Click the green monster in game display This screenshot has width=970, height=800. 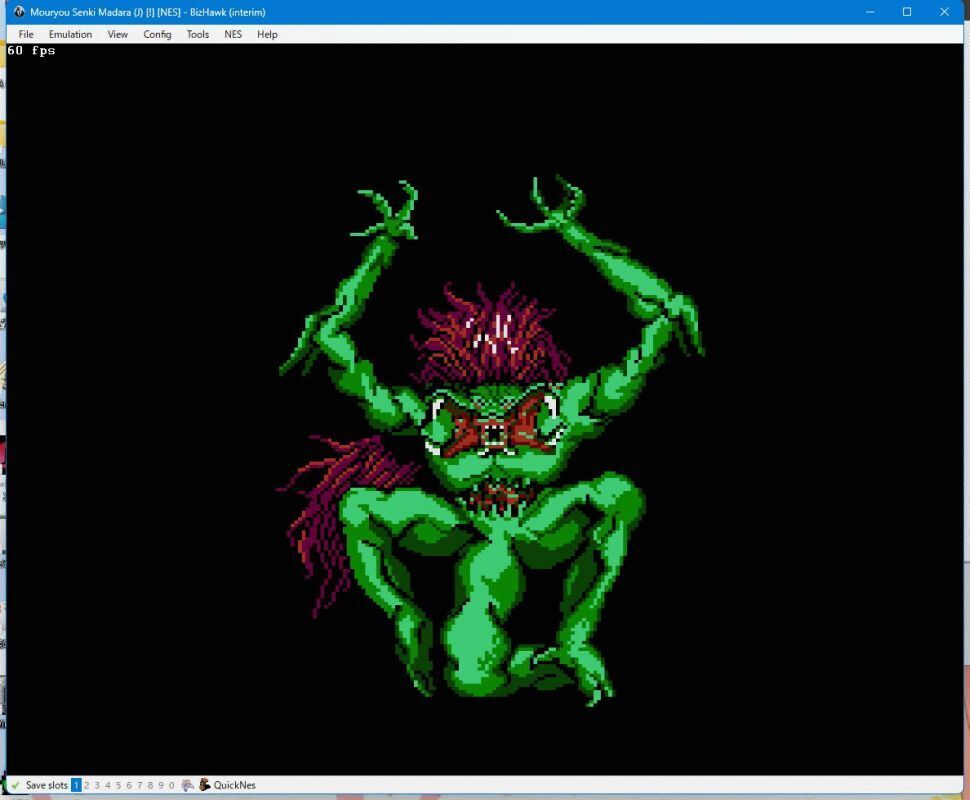coord(491,441)
